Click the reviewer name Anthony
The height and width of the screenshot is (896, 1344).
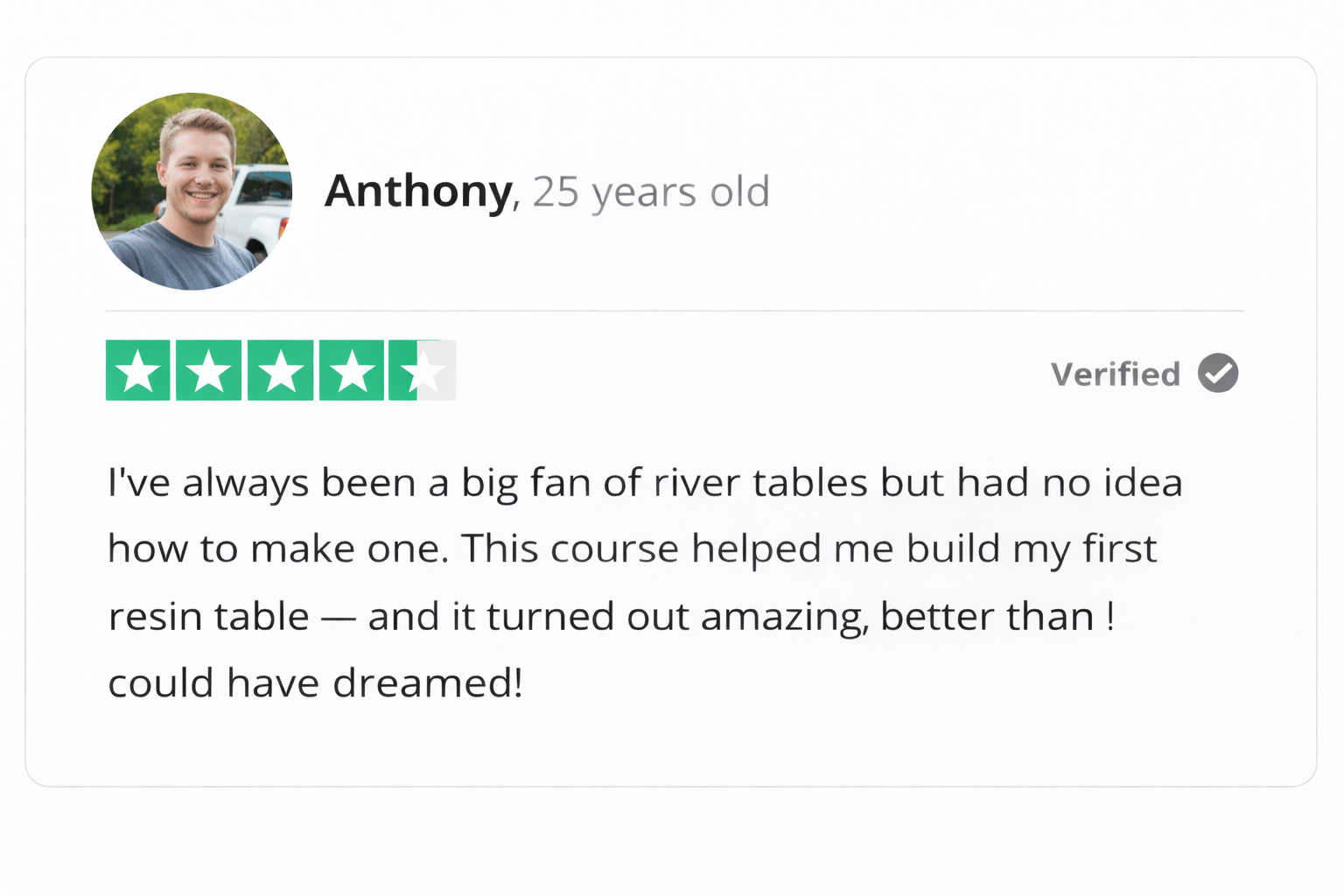417,192
